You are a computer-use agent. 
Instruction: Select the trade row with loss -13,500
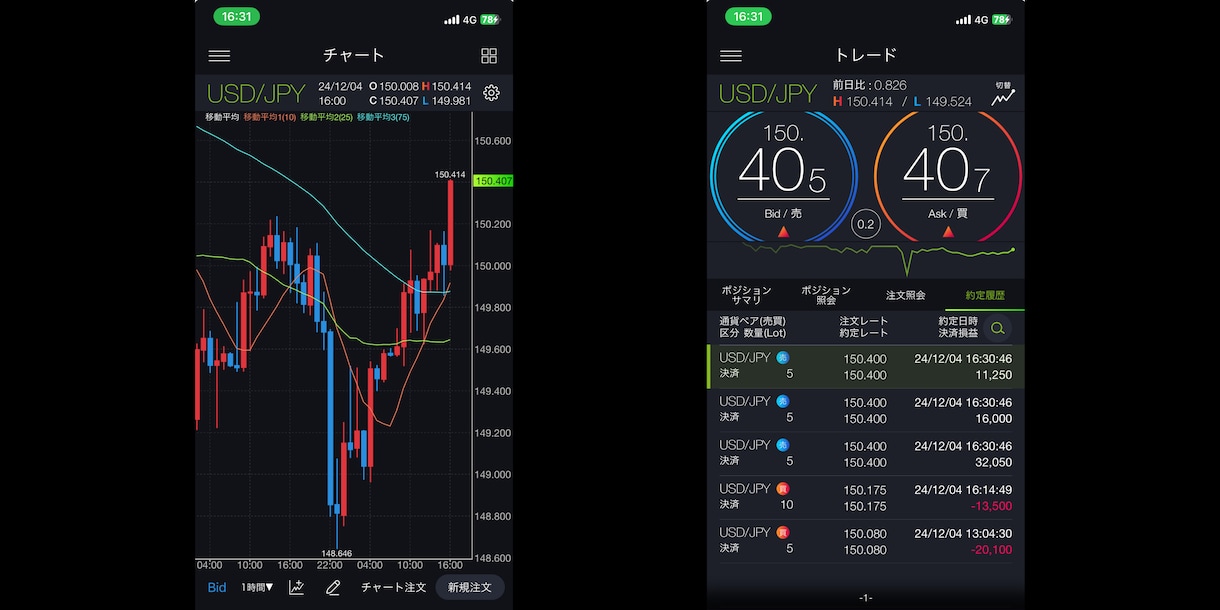click(866, 497)
